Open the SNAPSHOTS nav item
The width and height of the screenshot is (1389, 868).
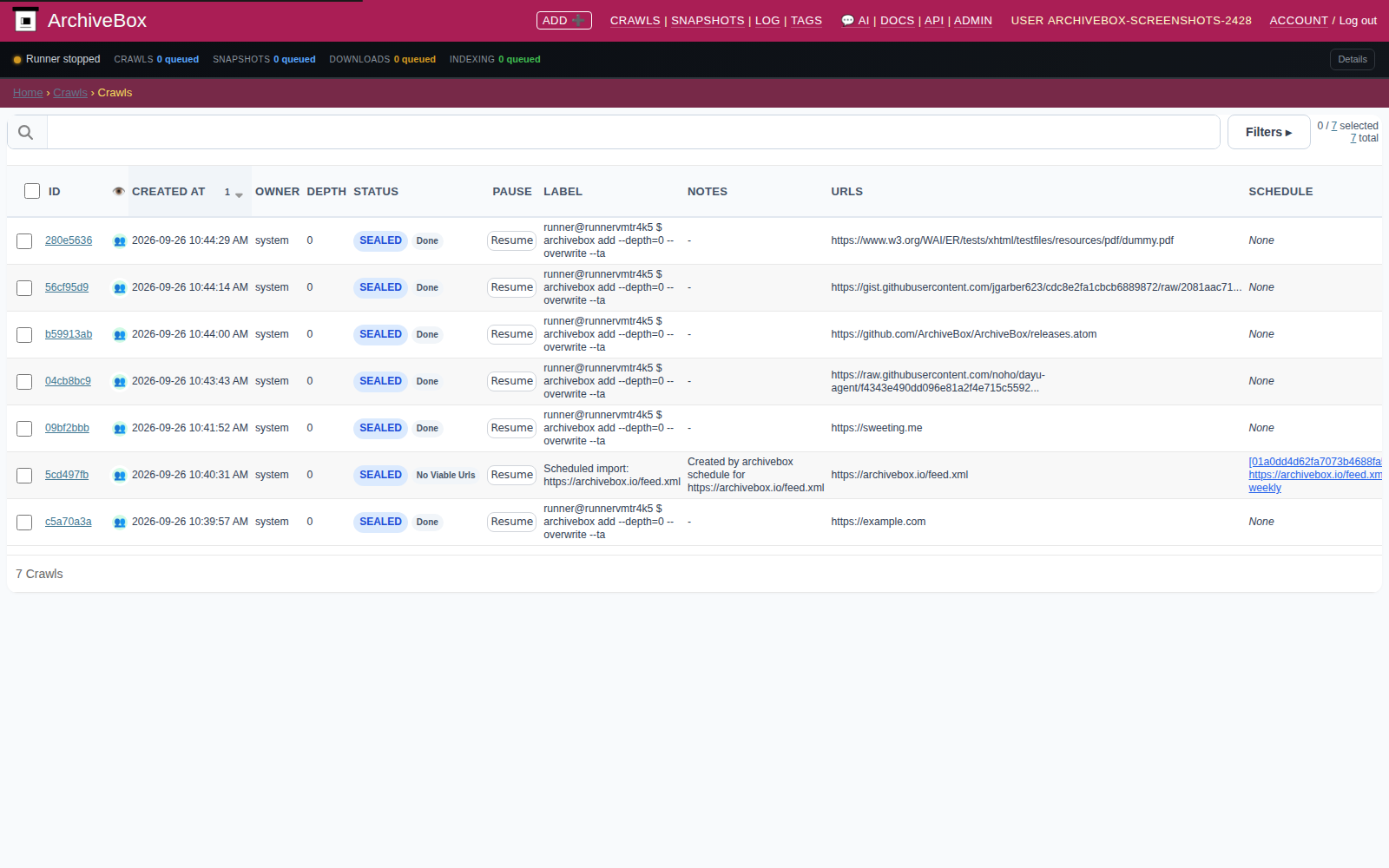tap(708, 20)
